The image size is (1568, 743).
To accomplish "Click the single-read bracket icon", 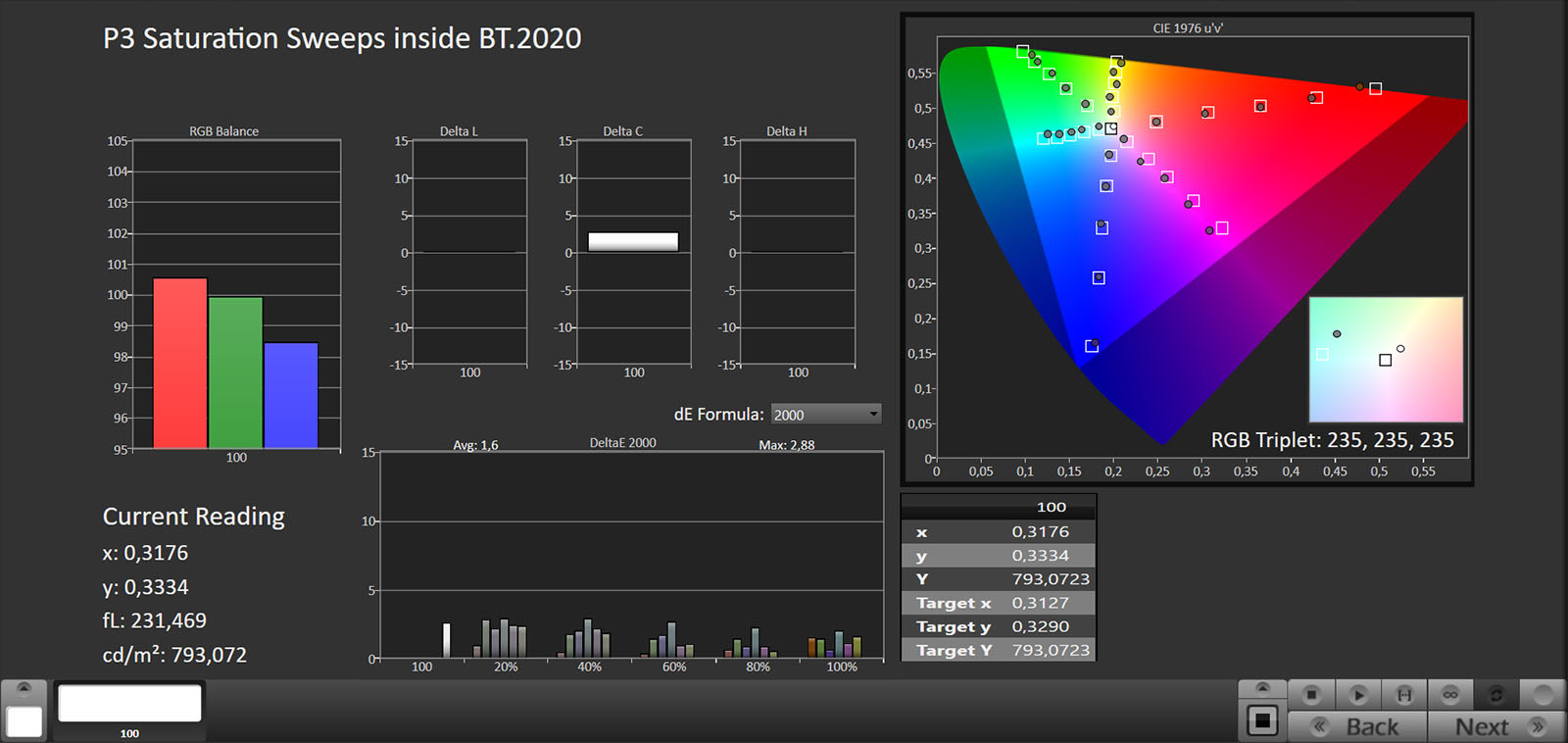I will (1404, 695).
